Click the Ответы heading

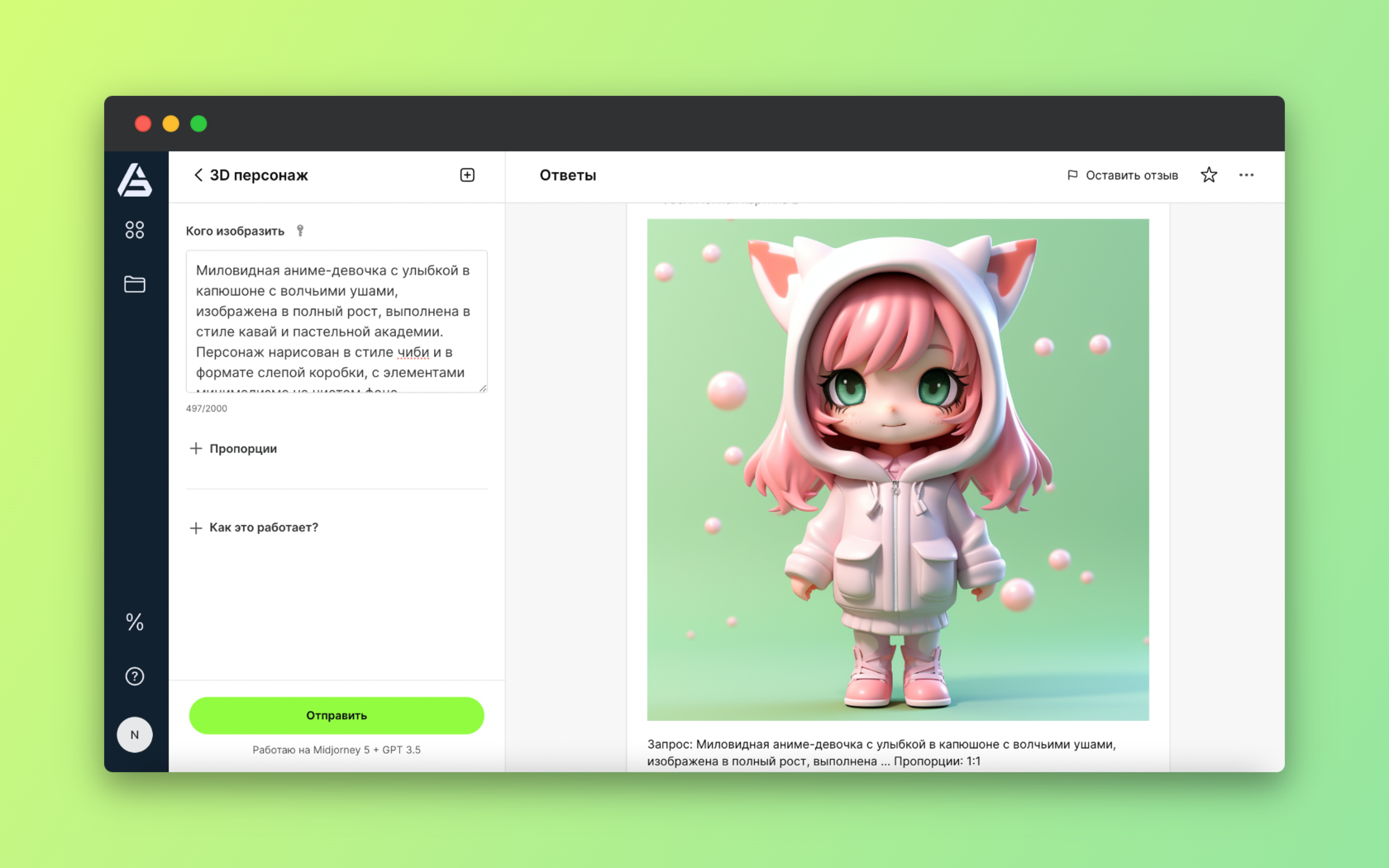(x=568, y=175)
